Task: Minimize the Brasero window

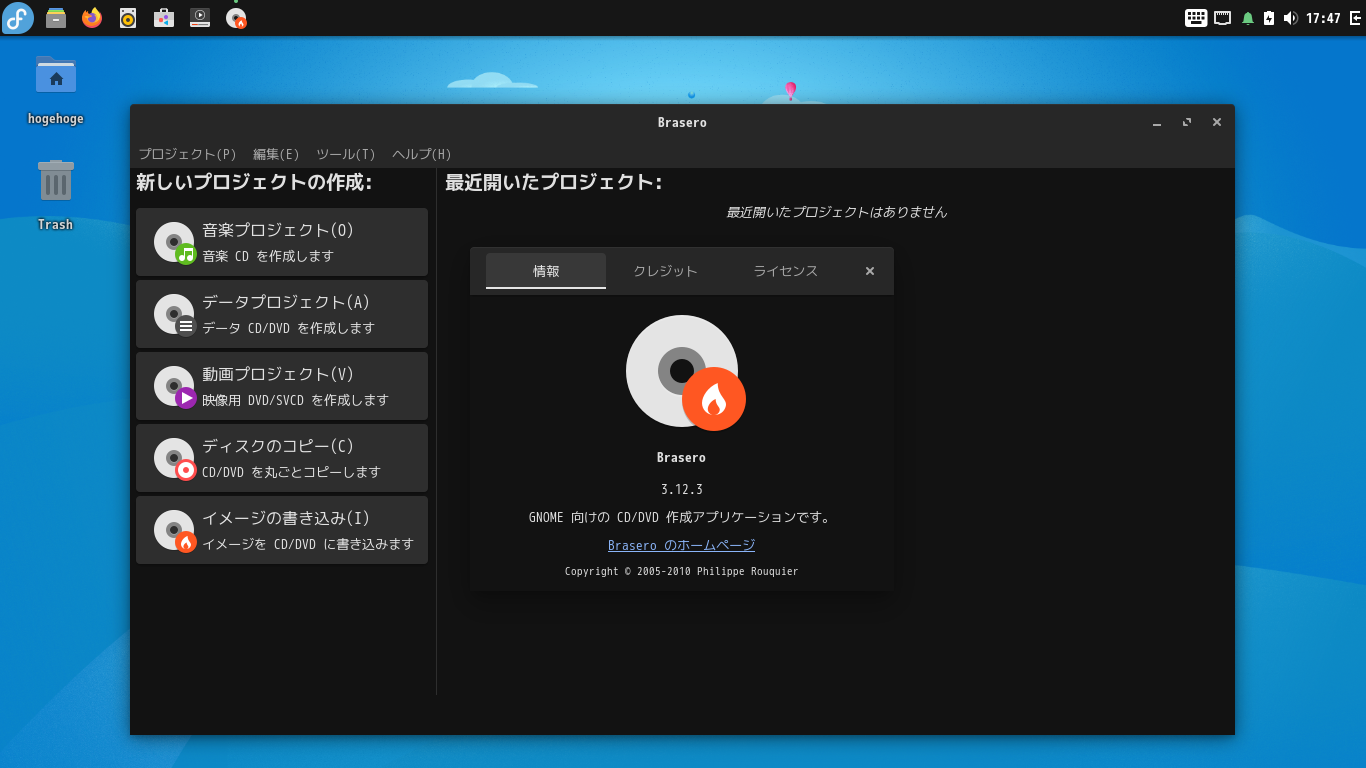Action: [1157, 122]
